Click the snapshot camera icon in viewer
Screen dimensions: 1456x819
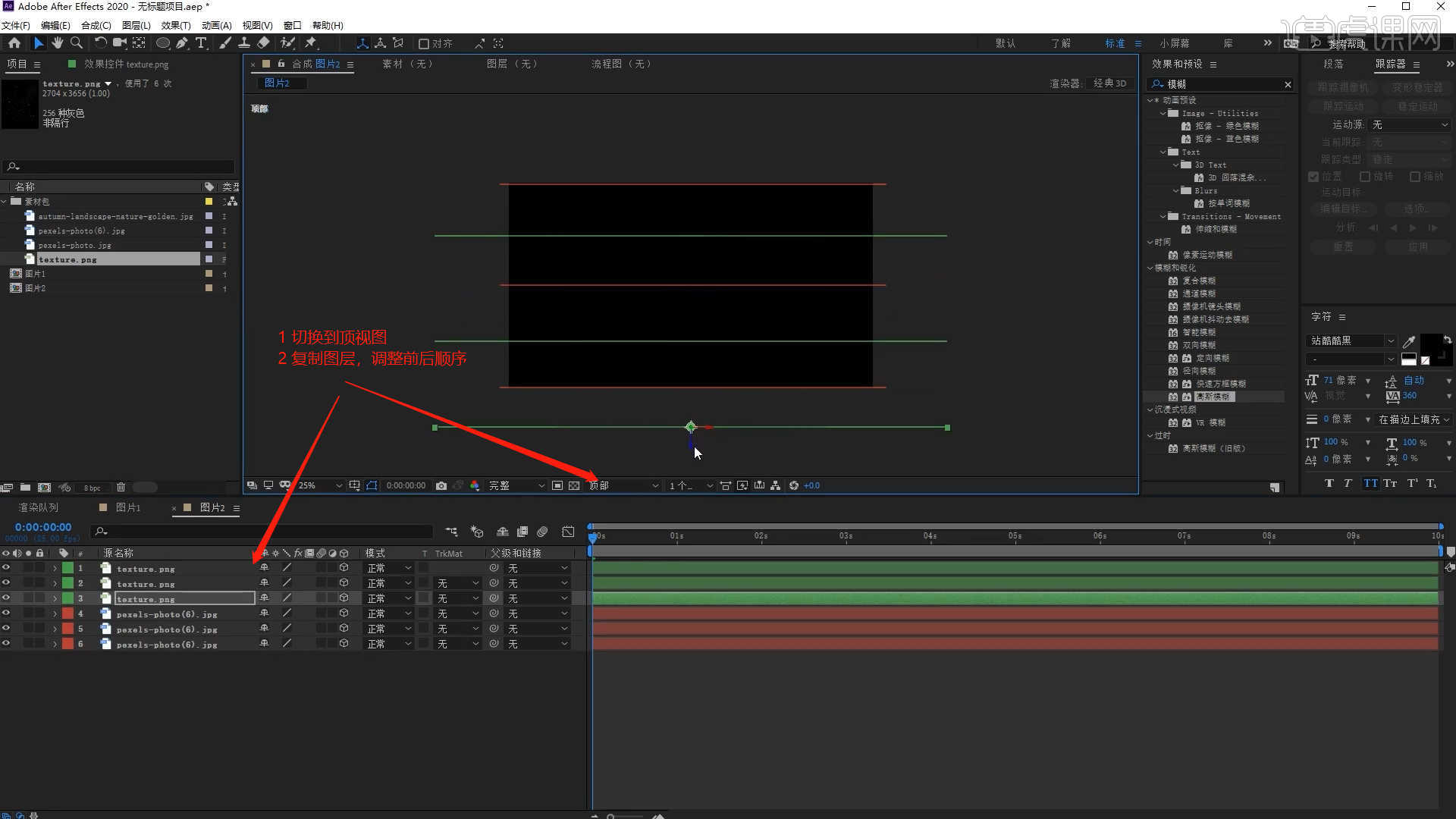pyautogui.click(x=441, y=485)
